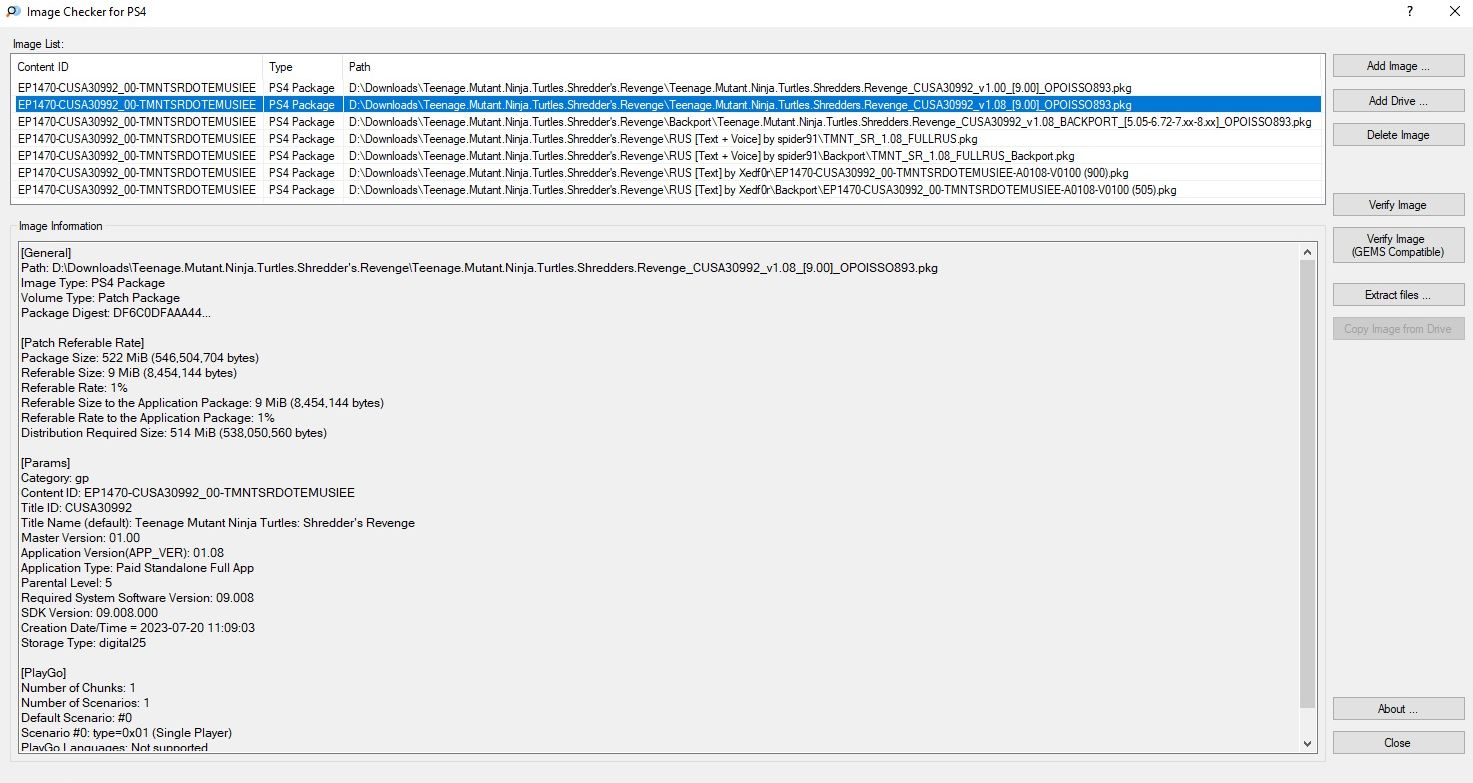The height and width of the screenshot is (783, 1473).
Task: Sort list by Content ID column header
Action: pos(137,67)
